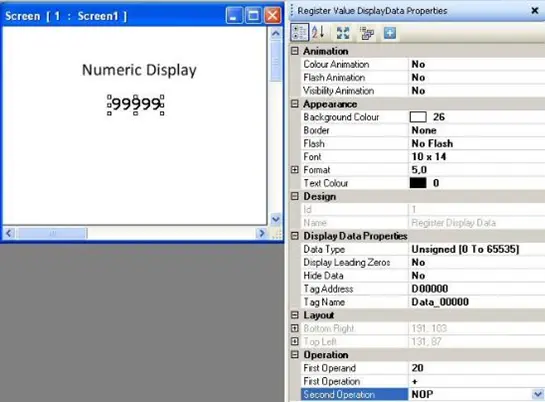Collapse the Animation category
This screenshot has height=402, width=545.
(x=295, y=51)
